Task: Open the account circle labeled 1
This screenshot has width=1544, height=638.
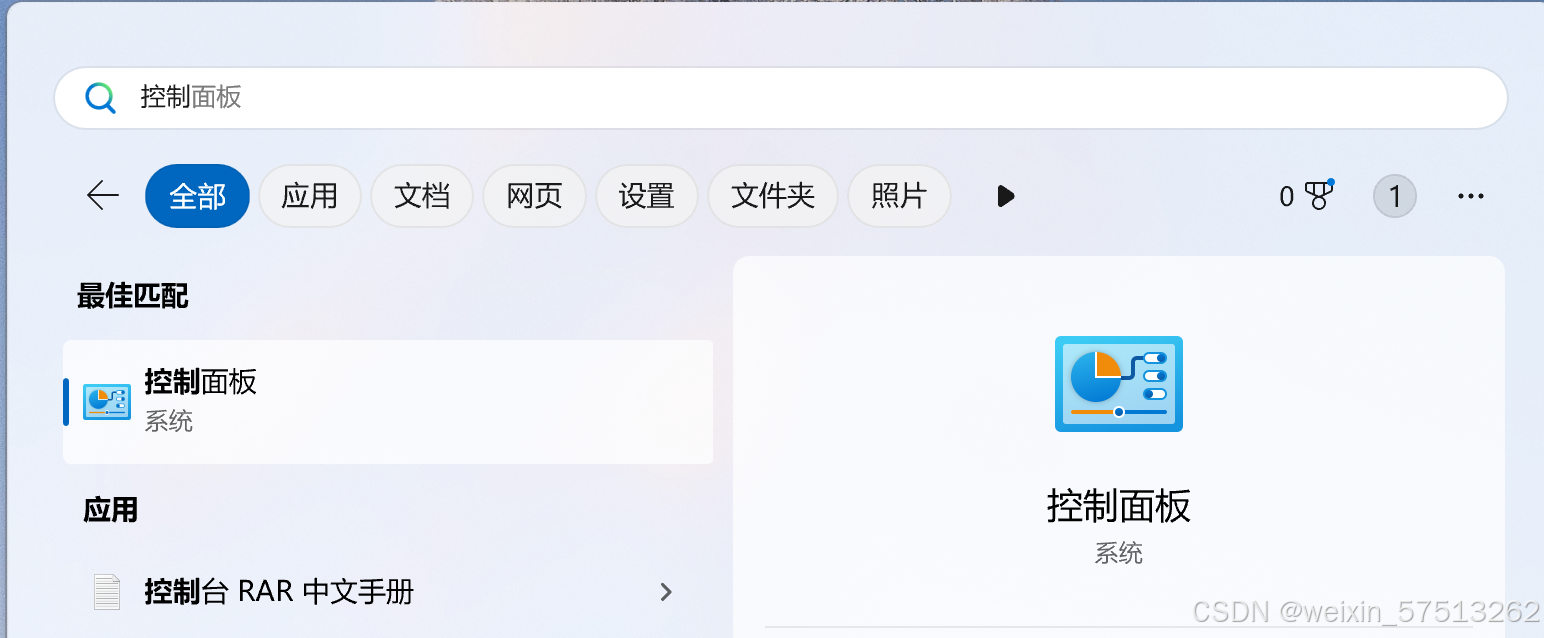Action: coord(1395,196)
